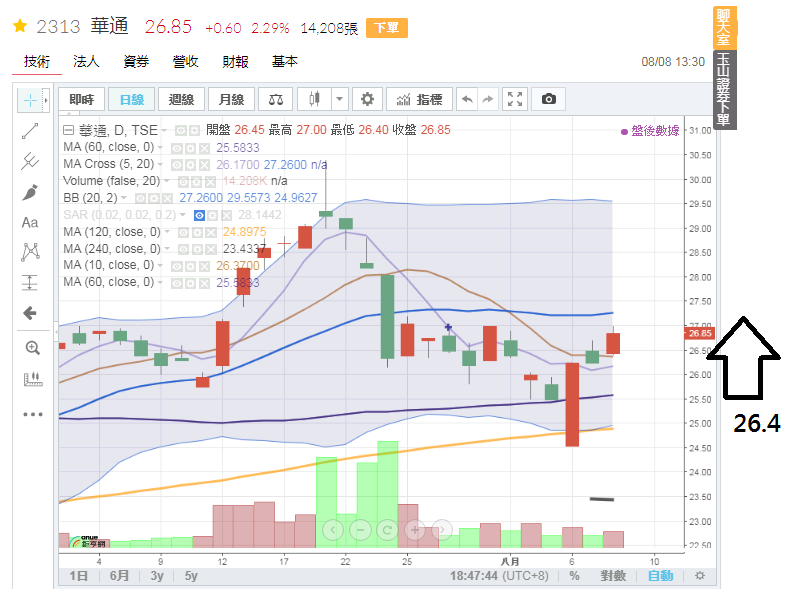
Task: Set the time range to 6月
Action: click(119, 575)
